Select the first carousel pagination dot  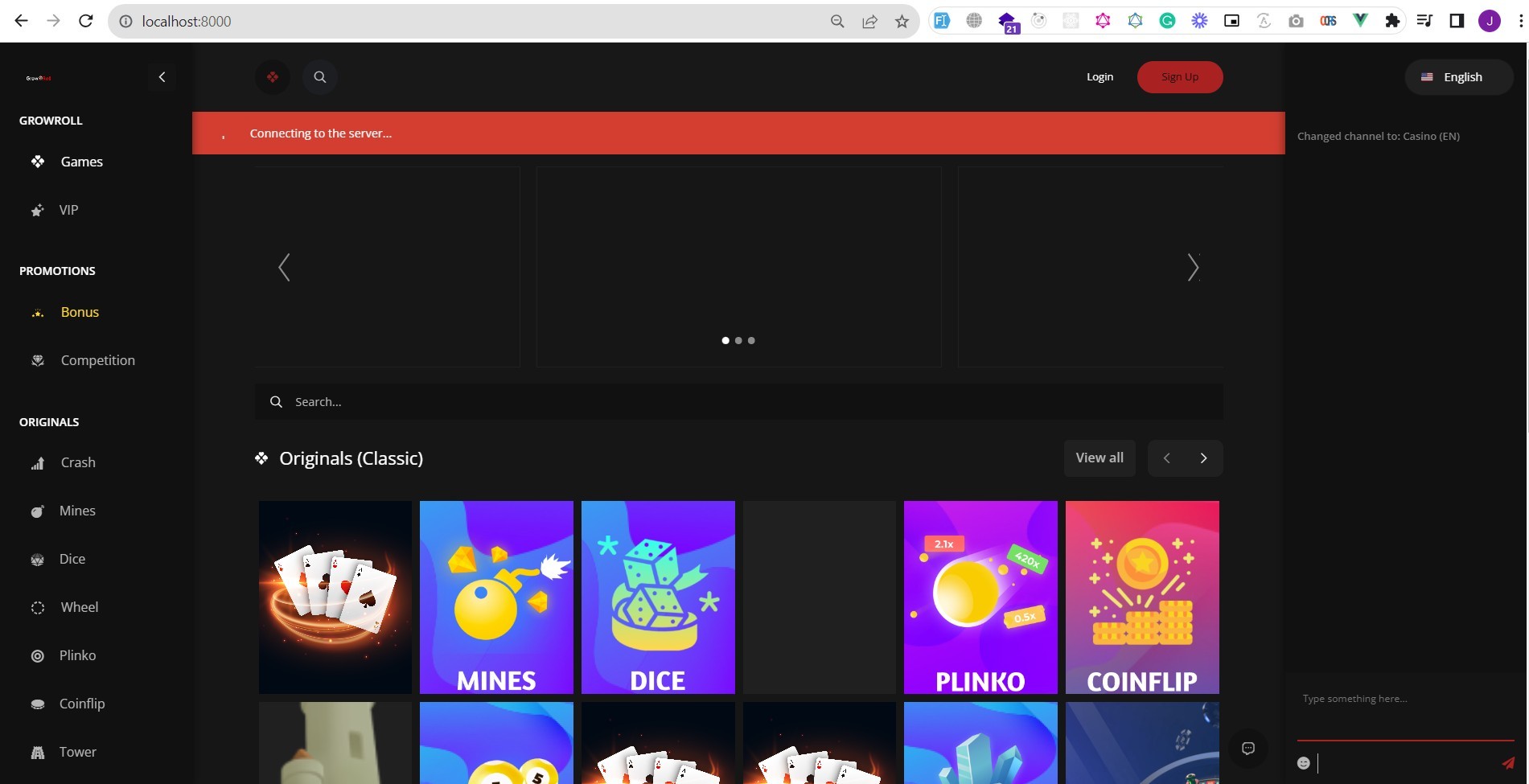725,341
